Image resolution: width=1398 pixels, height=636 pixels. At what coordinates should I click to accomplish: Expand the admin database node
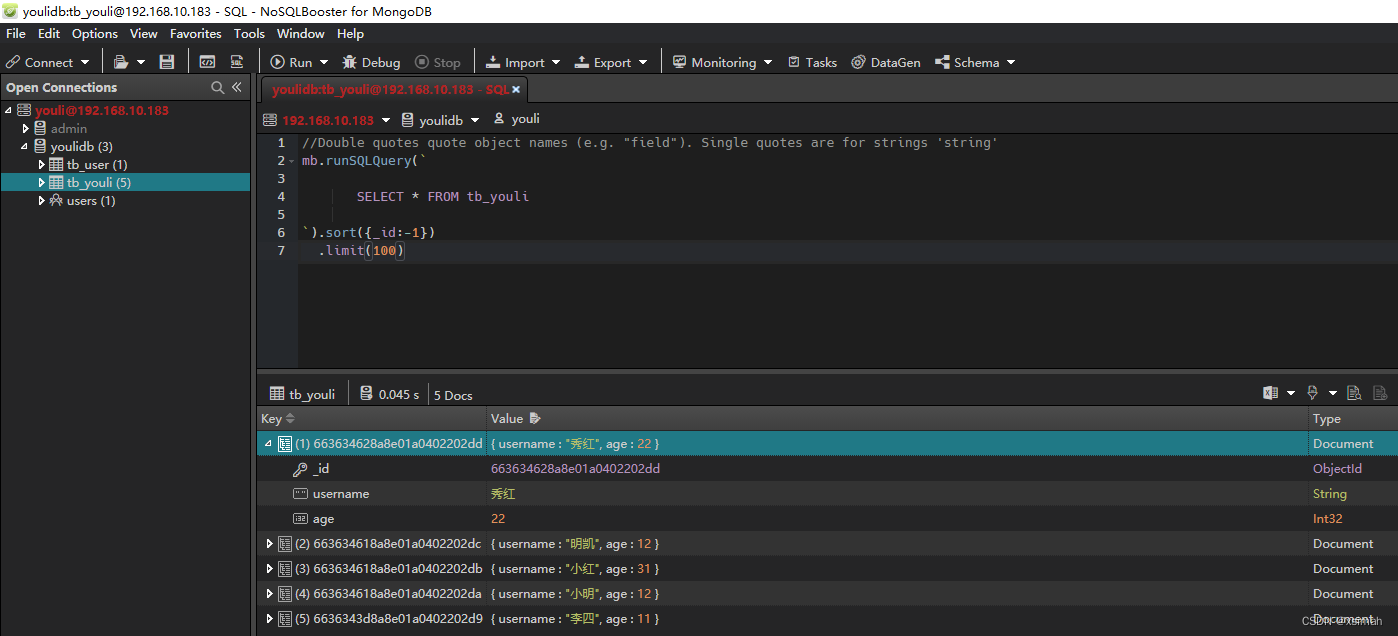[26, 128]
